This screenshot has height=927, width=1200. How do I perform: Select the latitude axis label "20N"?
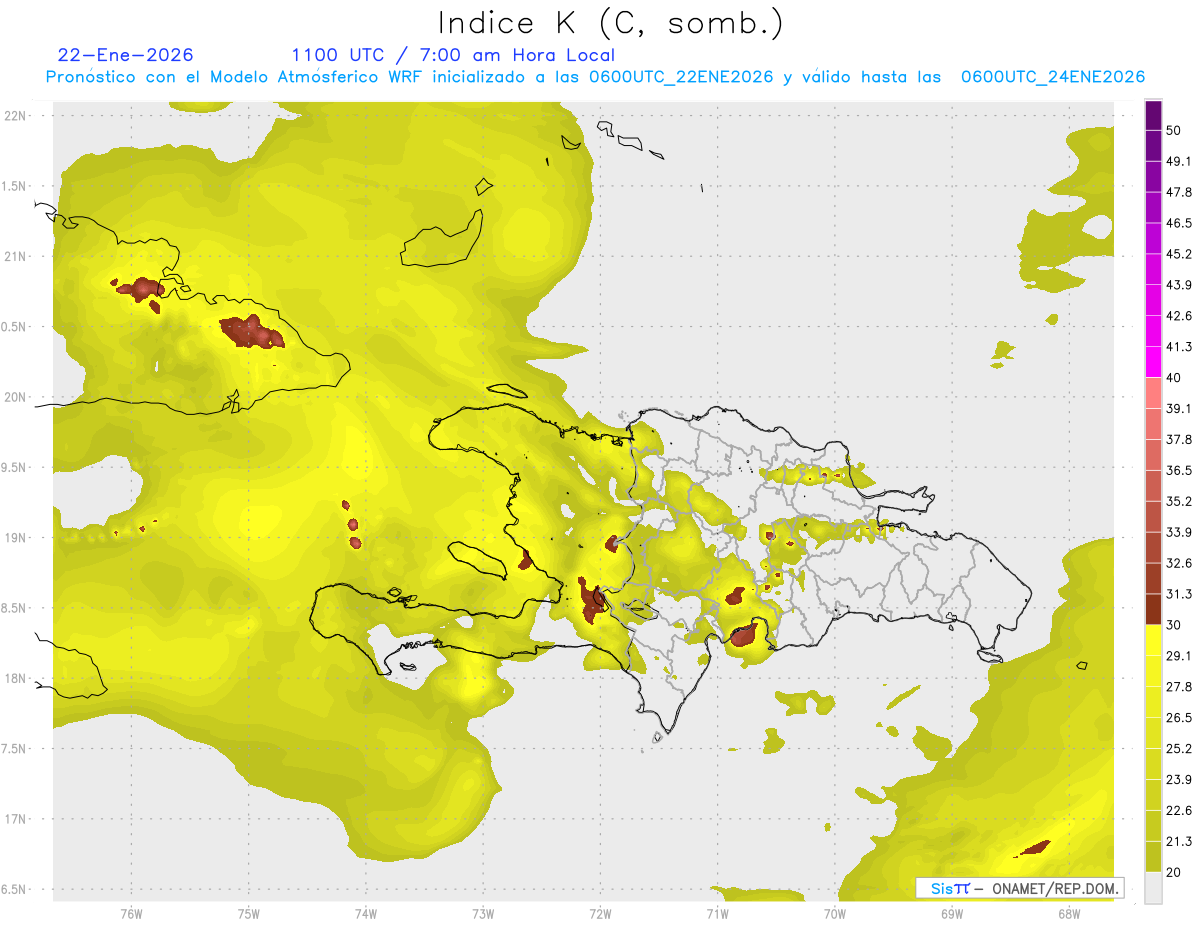coord(16,397)
